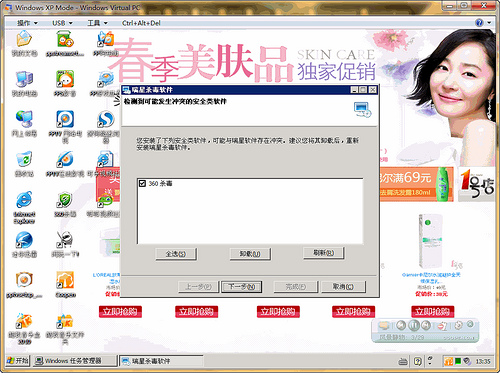
Task: Click the first 立即抢购 red button
Action: 120,312
